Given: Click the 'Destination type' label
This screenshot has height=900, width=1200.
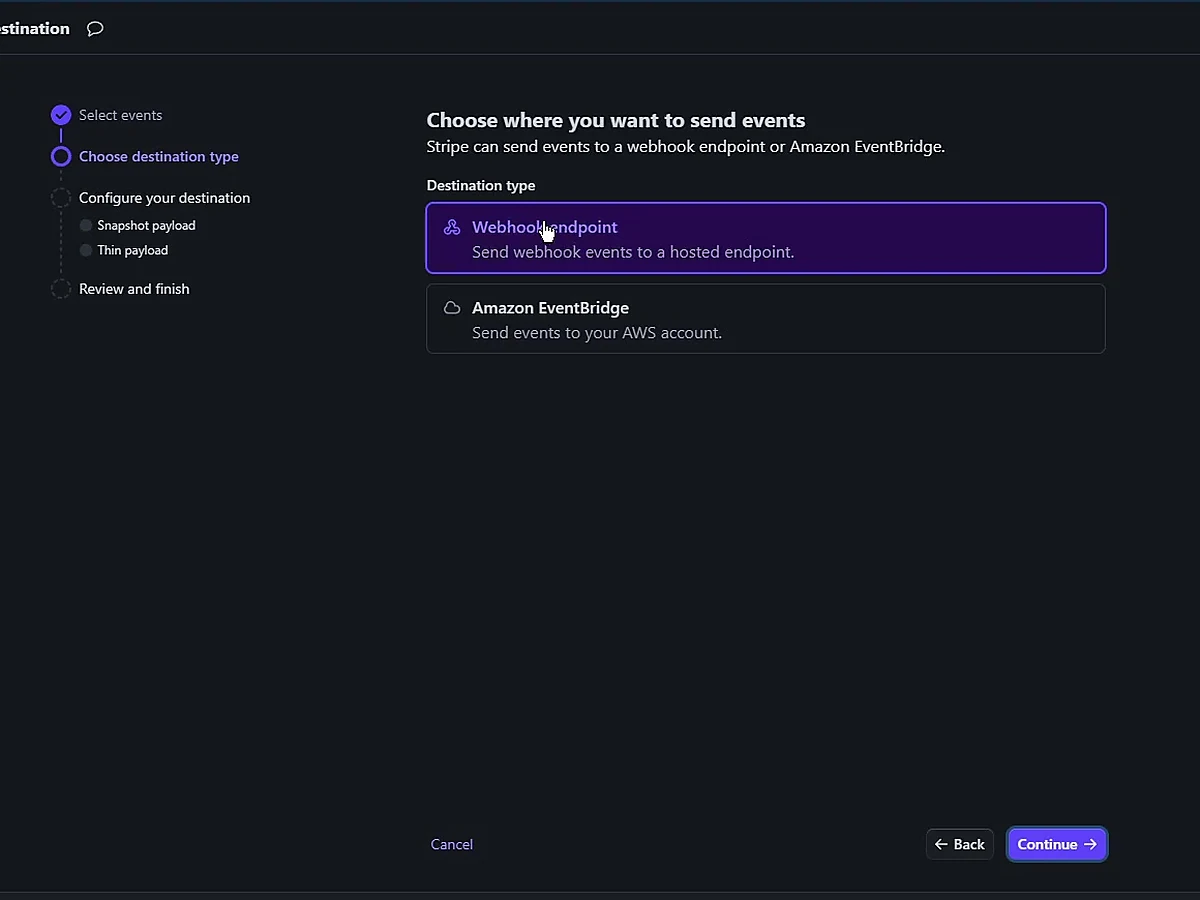Looking at the screenshot, I should click(x=481, y=185).
